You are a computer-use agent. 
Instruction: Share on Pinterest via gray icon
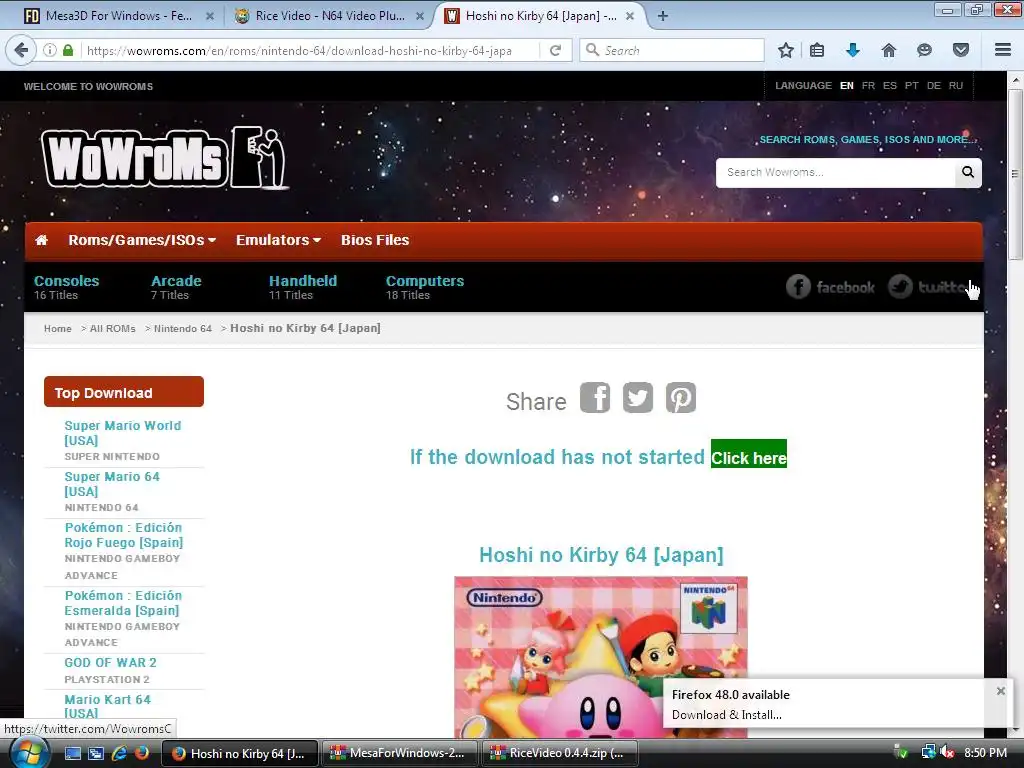click(681, 398)
